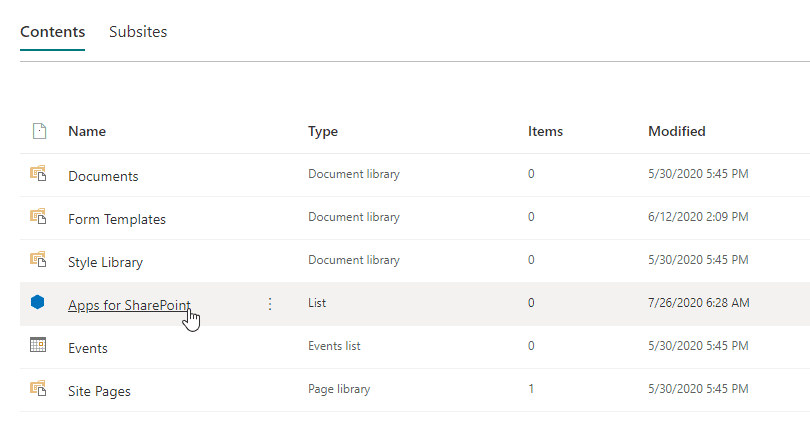The width and height of the screenshot is (810, 429).
Task: Sort by the Type column header
Action: pos(323,131)
